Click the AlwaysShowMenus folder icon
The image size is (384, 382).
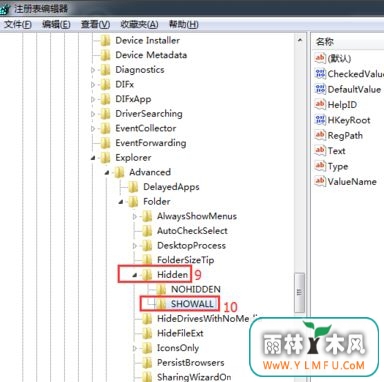[147, 217]
